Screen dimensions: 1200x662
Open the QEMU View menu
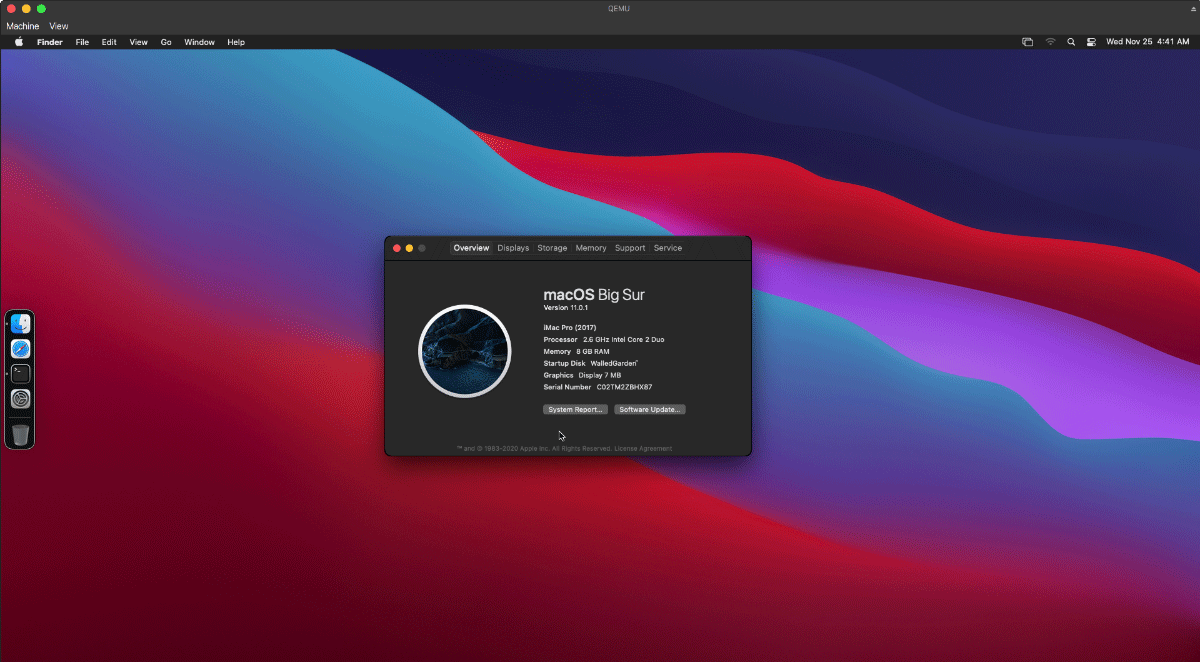pyautogui.click(x=59, y=26)
